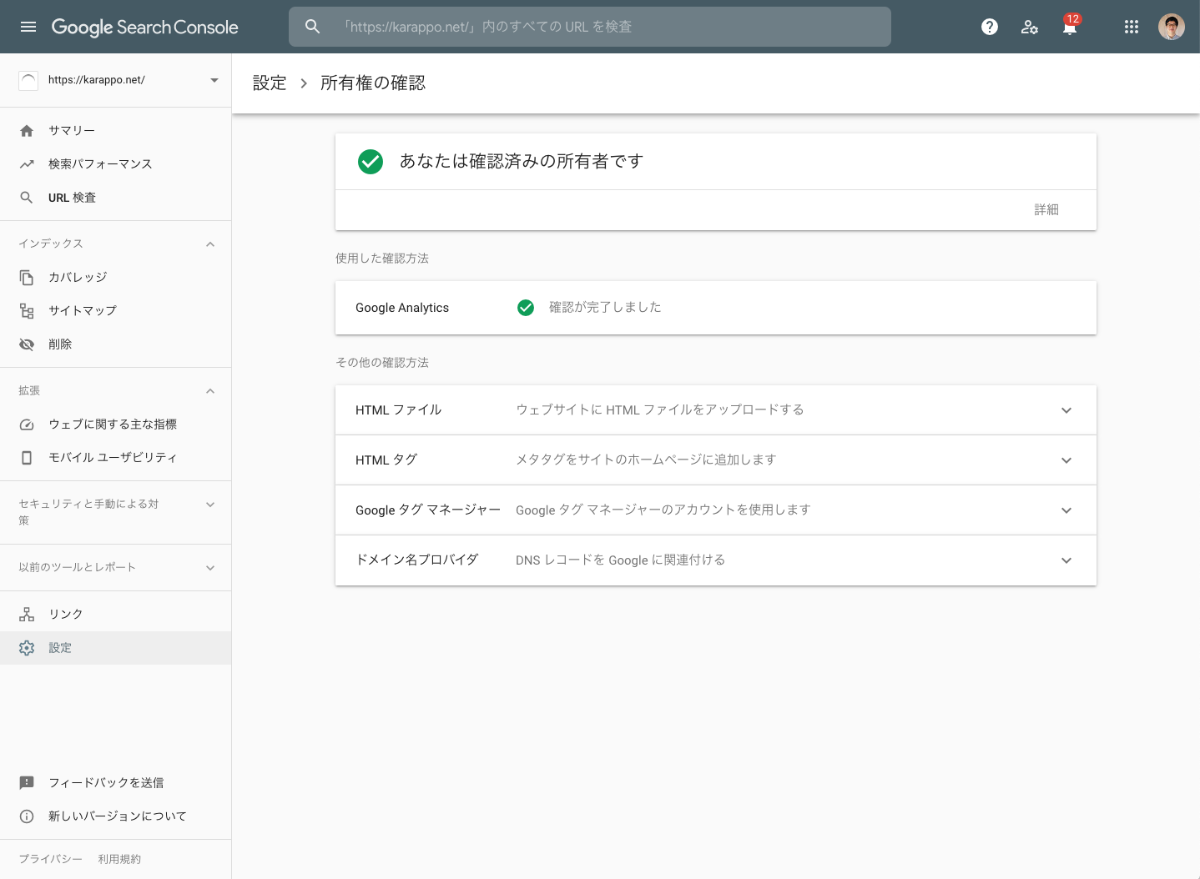Open the 利用規約 link
This screenshot has height=879, width=1200.
point(120,859)
